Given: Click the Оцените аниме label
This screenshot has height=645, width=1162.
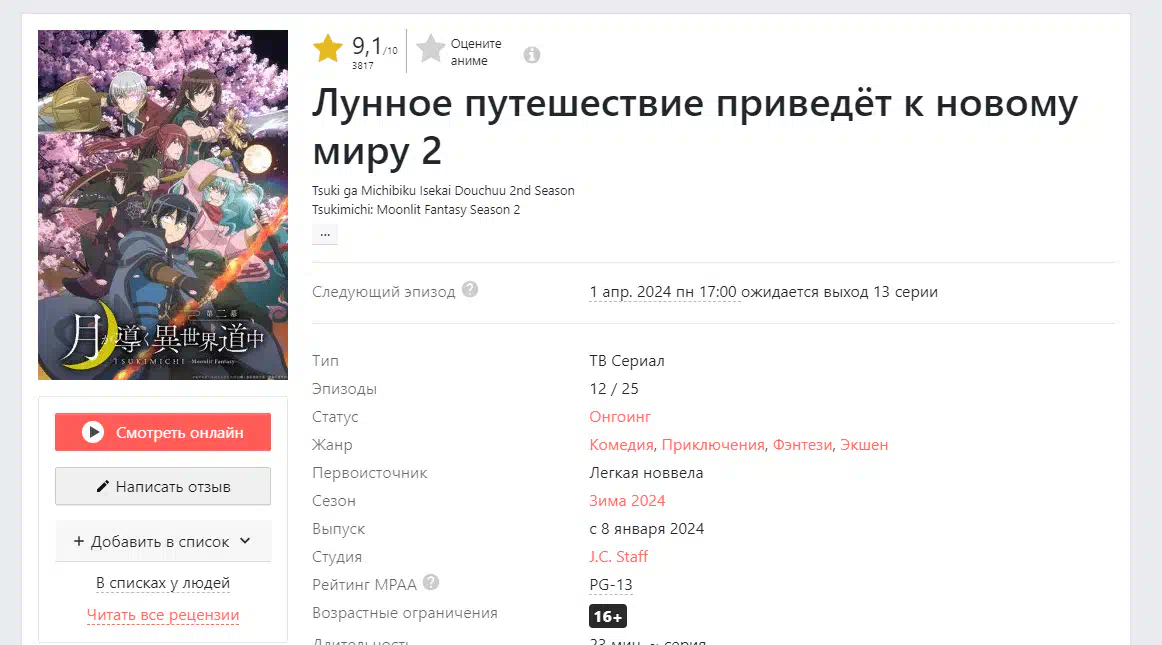Looking at the screenshot, I should 476,53.
